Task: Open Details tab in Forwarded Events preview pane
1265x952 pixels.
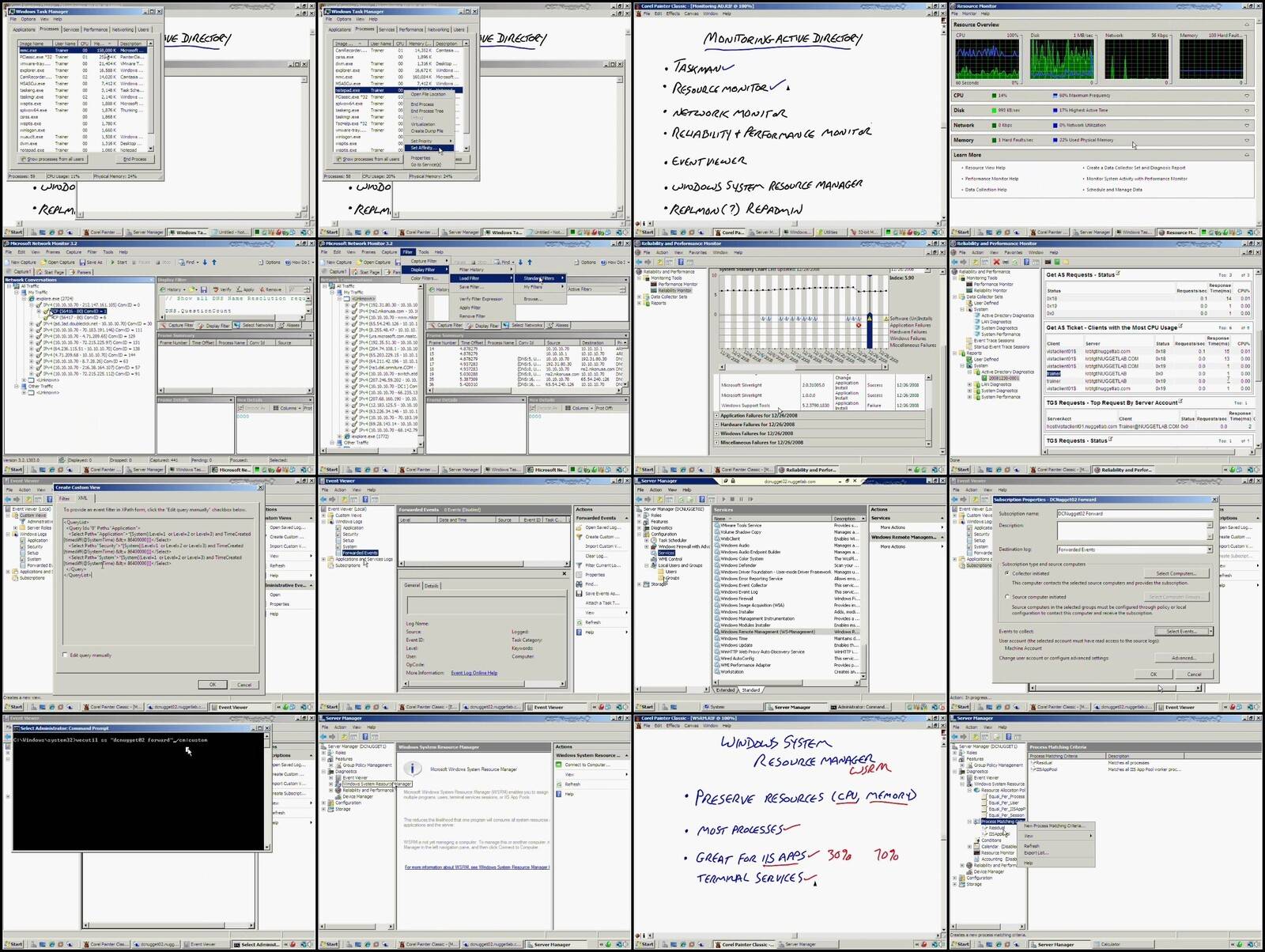Action: point(432,585)
